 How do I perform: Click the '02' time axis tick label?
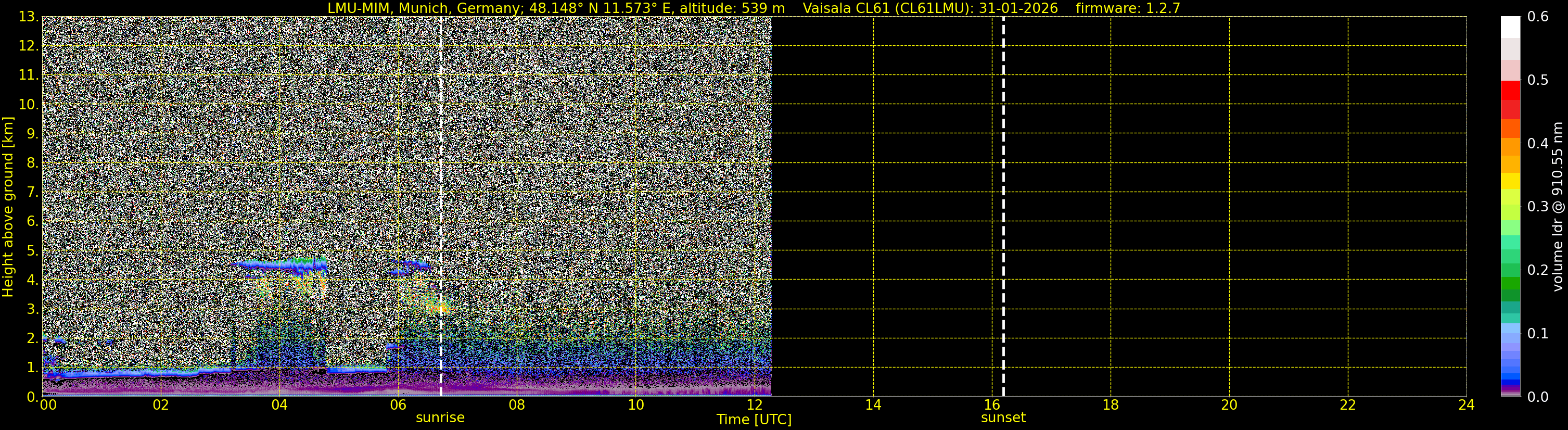[x=161, y=405]
